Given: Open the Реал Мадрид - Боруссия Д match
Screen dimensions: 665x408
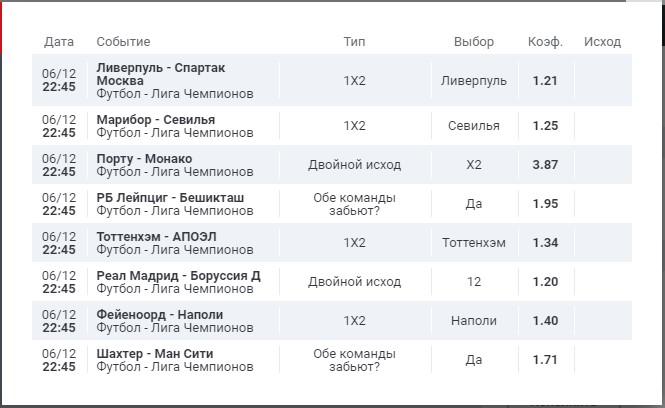Looking at the screenshot, I should tap(178, 275).
